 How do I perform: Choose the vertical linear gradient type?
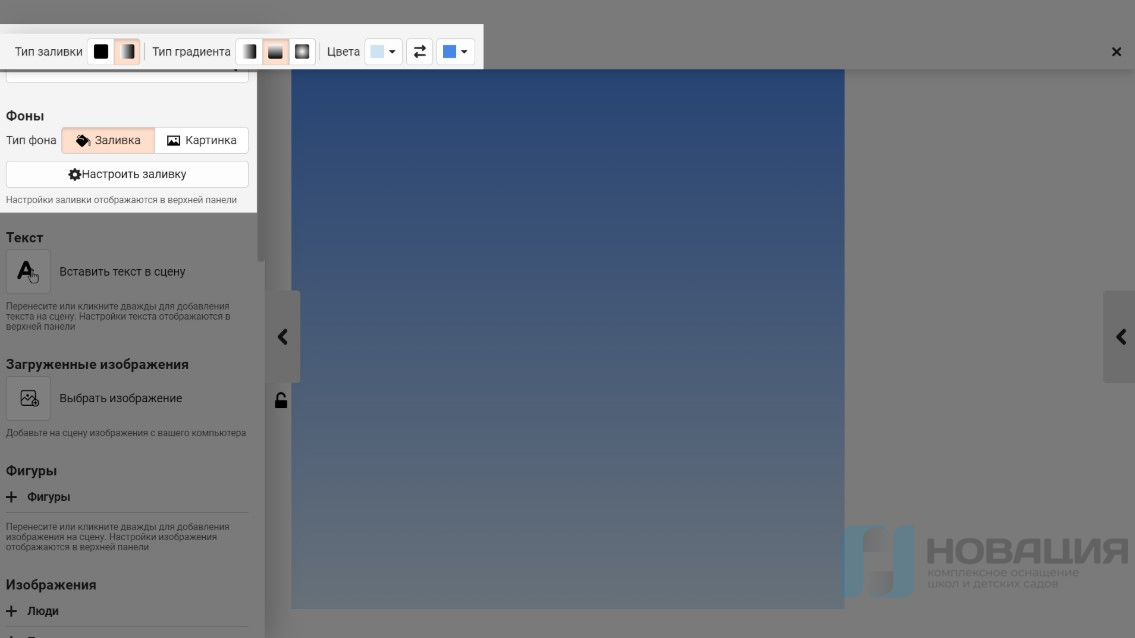[275, 52]
